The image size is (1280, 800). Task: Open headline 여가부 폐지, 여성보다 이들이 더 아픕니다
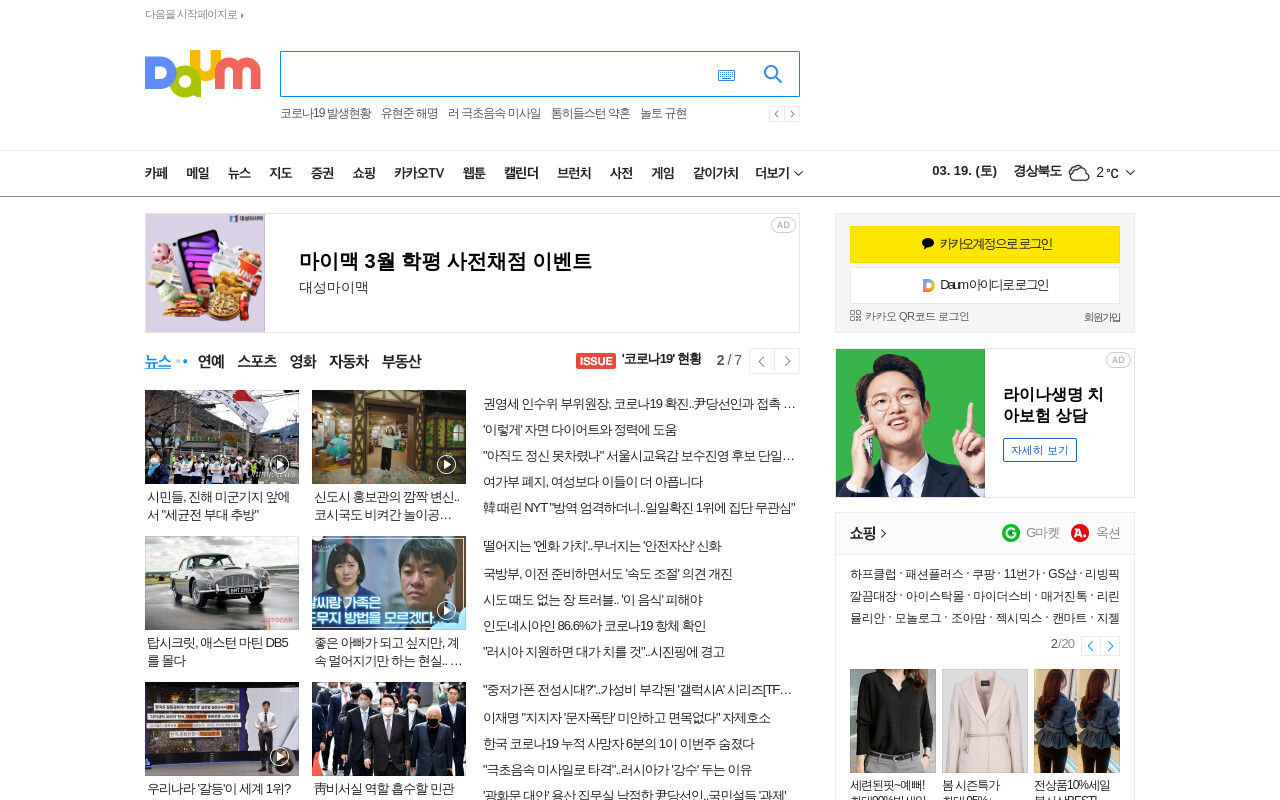[x=593, y=481]
